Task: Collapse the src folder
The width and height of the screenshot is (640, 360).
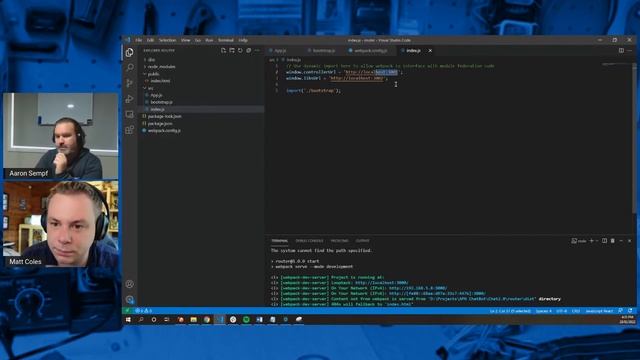Action: click(151, 88)
